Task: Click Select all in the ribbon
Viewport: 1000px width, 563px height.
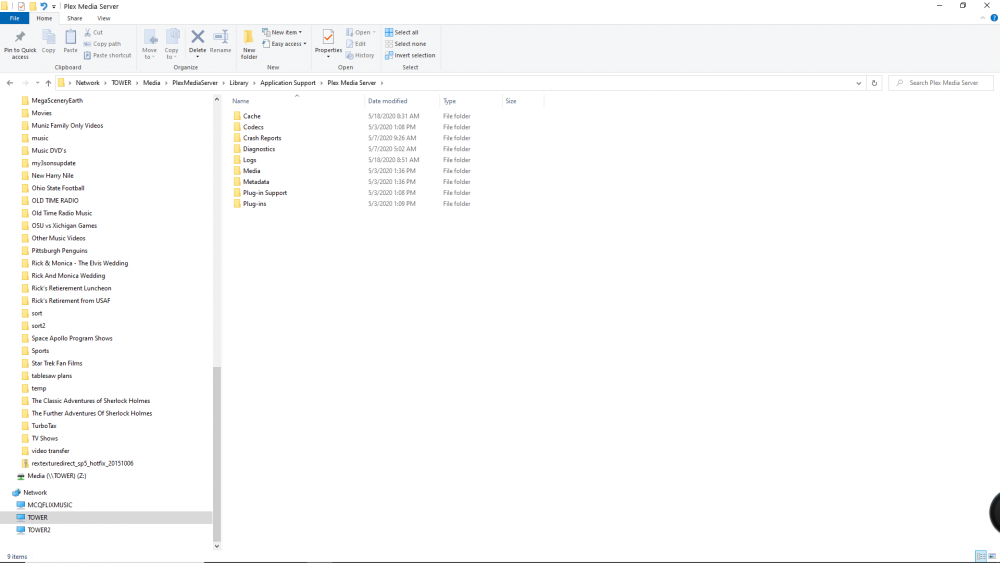Action: (x=402, y=33)
